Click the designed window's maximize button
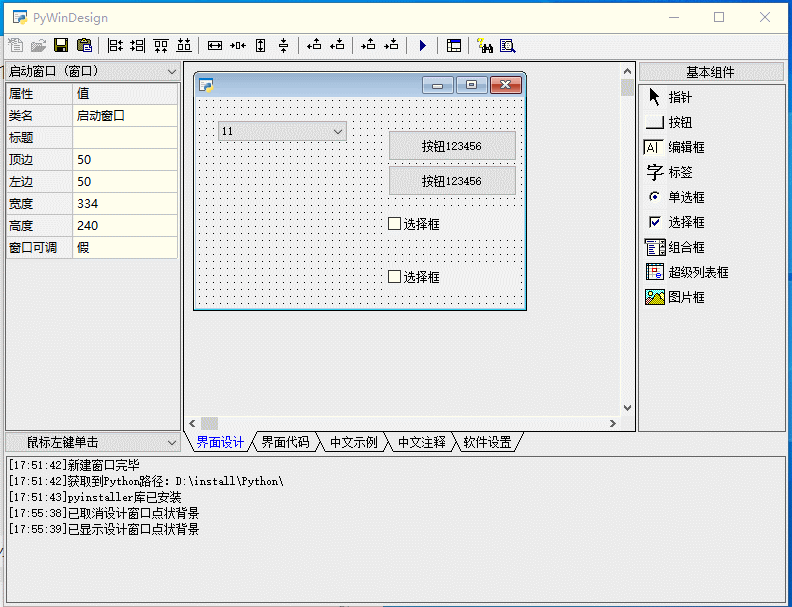Viewport: 792px width, 607px height. tap(471, 85)
